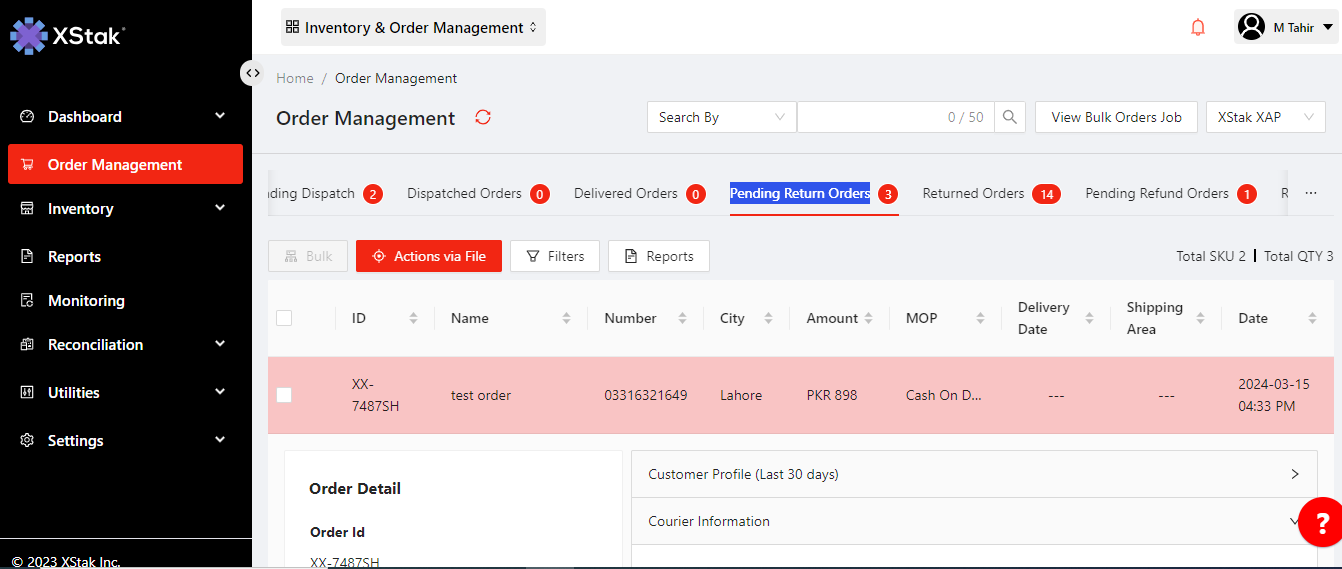The height and width of the screenshot is (569, 1342).
Task: Check the XX-7487SH order row checkbox
Action: [x=284, y=395]
